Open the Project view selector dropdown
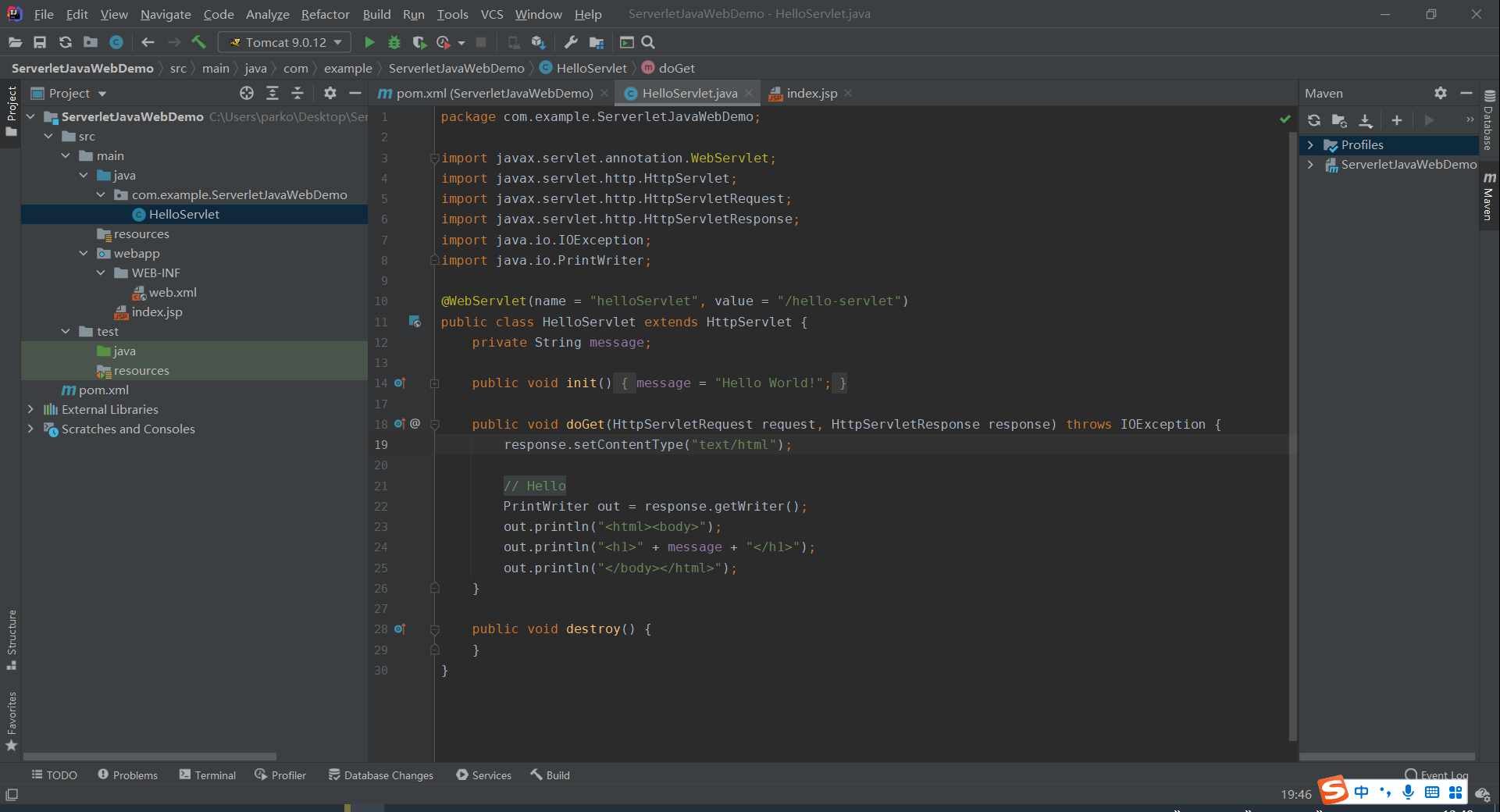The image size is (1500, 812). [69, 93]
